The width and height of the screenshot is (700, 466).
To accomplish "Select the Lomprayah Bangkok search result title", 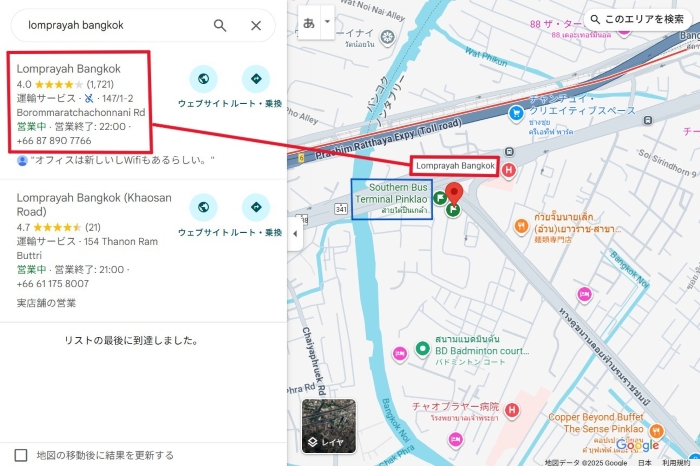I will 69,69.
